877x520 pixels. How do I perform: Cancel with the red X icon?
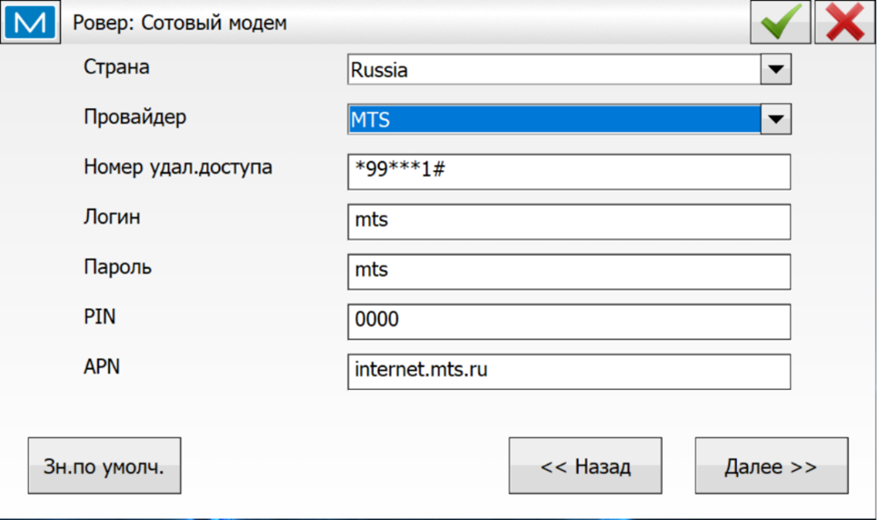coord(845,22)
